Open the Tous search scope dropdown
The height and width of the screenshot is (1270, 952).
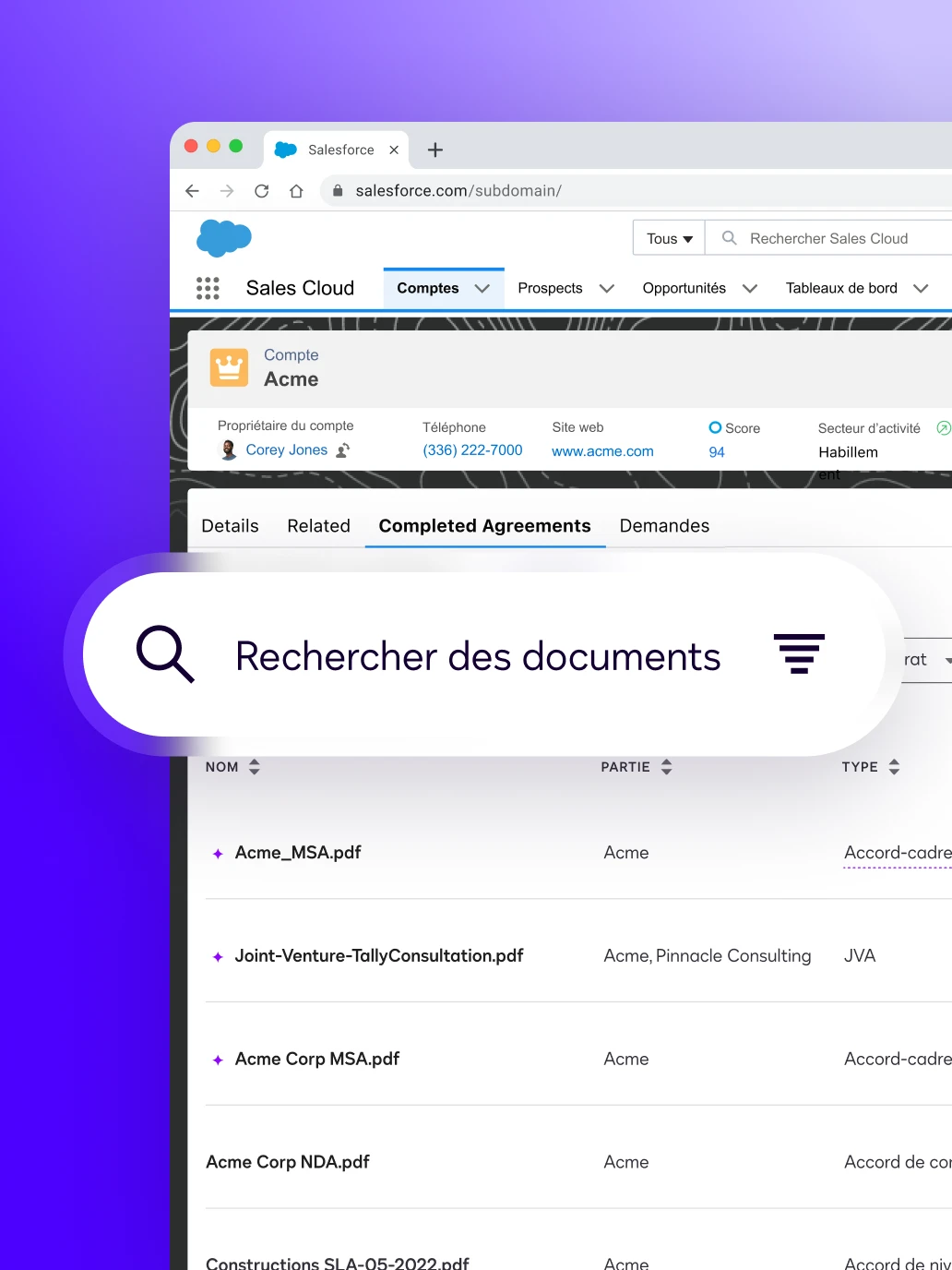click(669, 238)
